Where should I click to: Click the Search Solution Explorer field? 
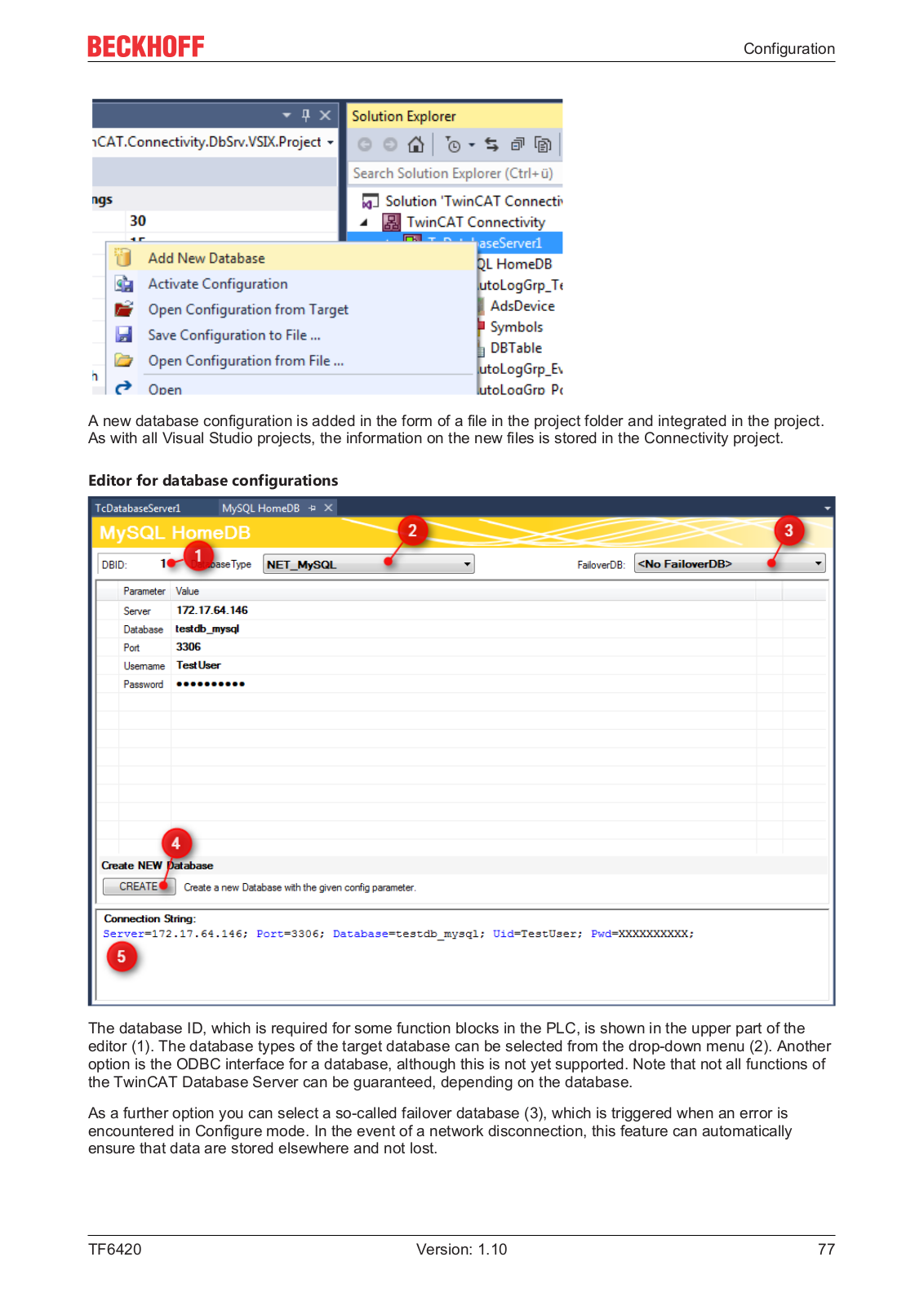coord(454,173)
